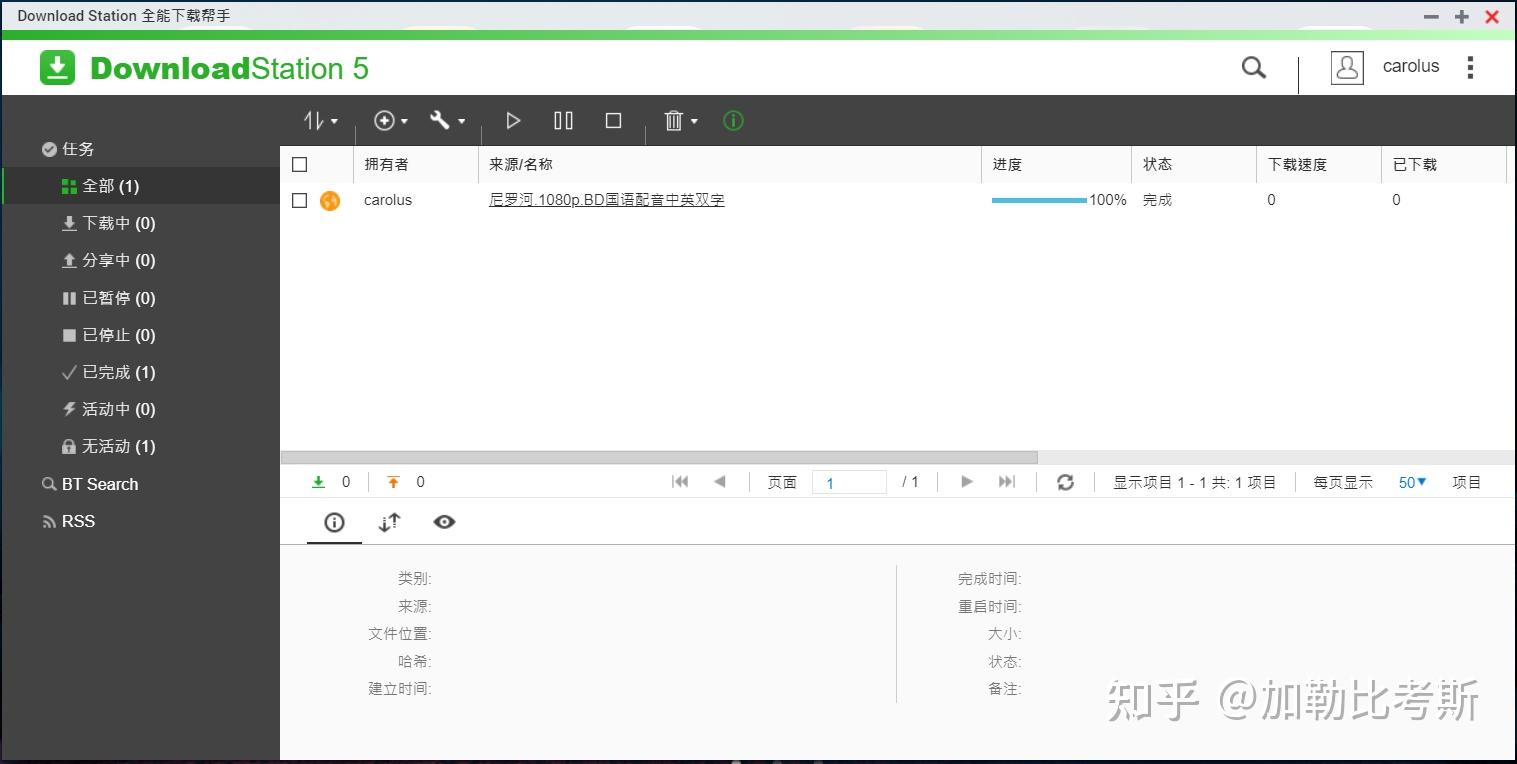
Task: Expand the delete options dropdown arrow
Action: click(693, 121)
